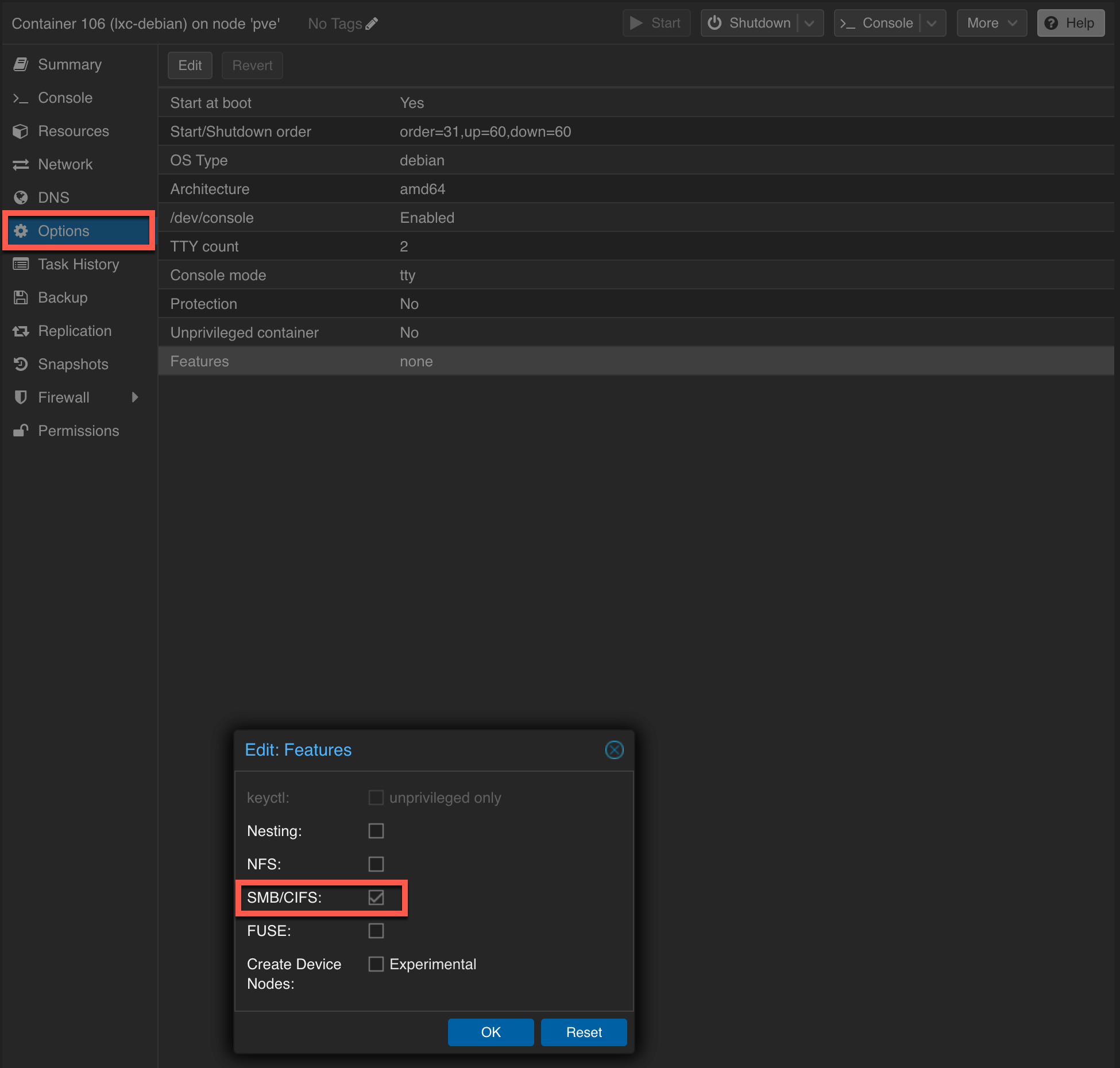Viewport: 1120px width, 1068px height.
Task: Click the Snapshots history icon
Action: click(x=21, y=364)
